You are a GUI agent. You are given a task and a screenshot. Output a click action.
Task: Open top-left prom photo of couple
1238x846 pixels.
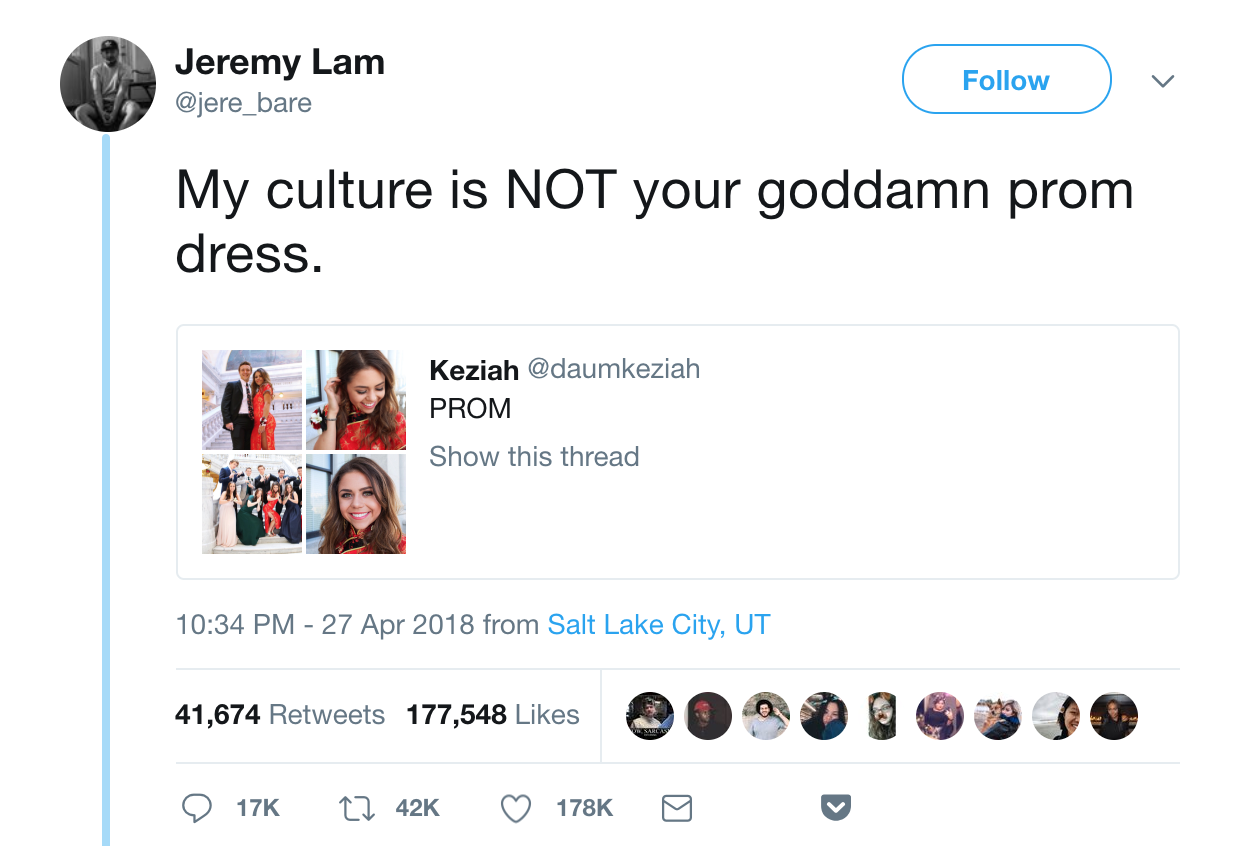click(252, 400)
